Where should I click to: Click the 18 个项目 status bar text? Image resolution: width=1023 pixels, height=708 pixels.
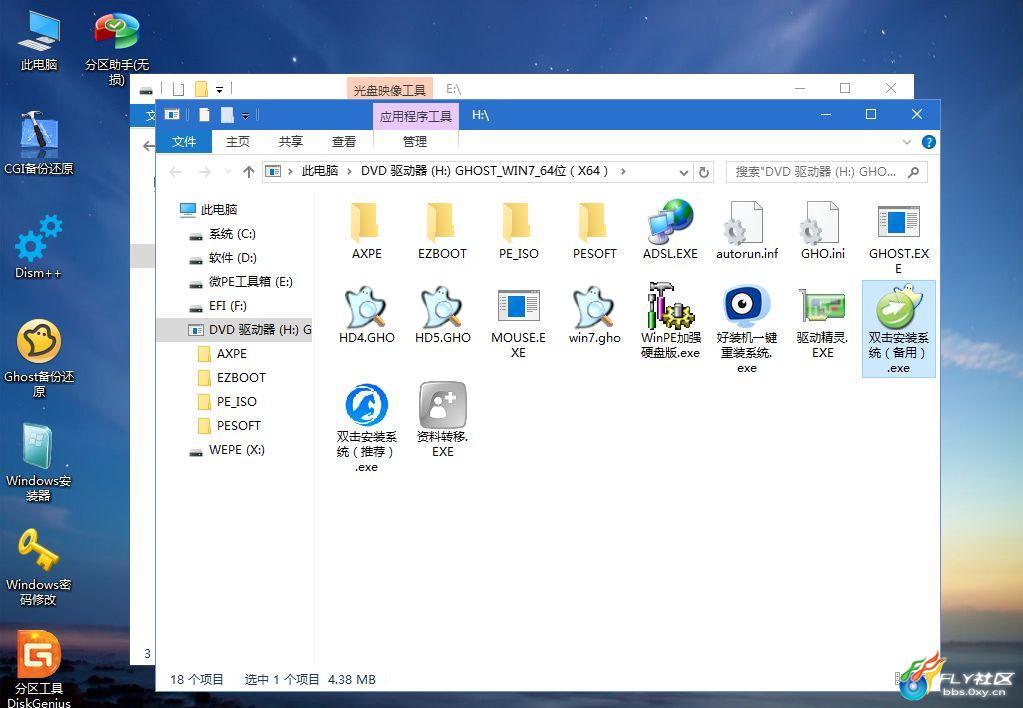pos(196,679)
